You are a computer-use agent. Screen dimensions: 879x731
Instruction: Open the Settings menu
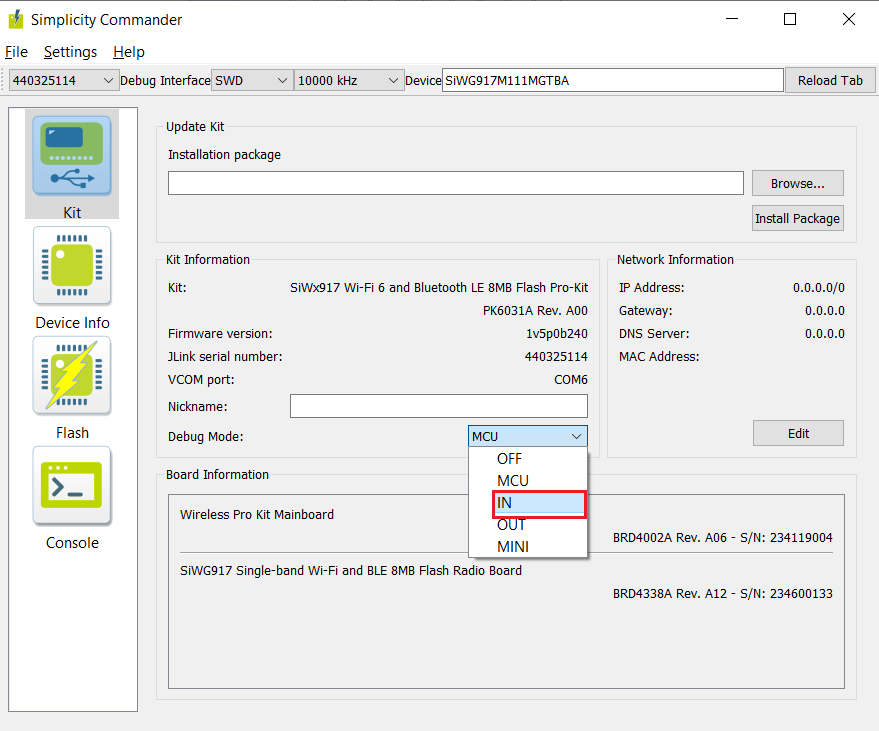(70, 52)
